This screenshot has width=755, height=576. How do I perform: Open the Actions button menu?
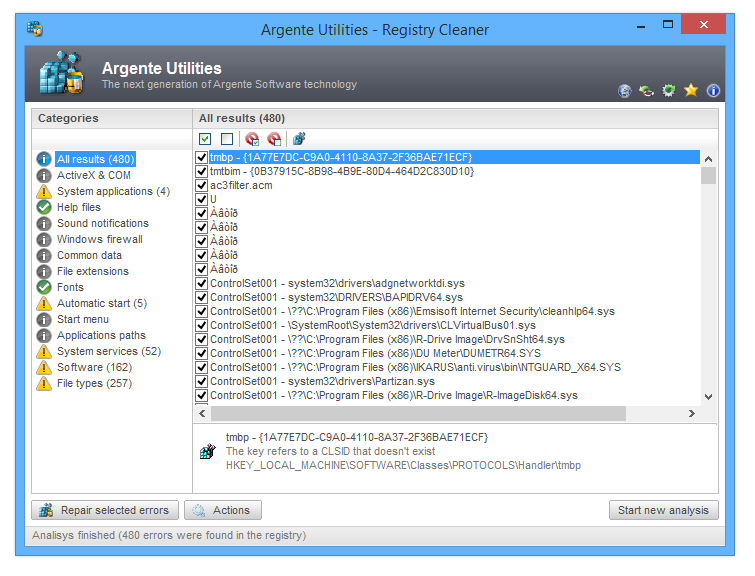pos(223,510)
